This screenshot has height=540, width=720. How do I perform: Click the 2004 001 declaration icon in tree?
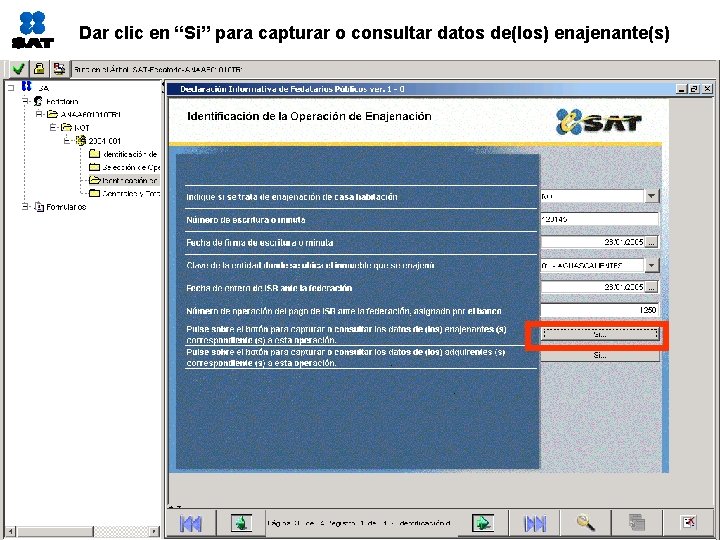coord(81,140)
